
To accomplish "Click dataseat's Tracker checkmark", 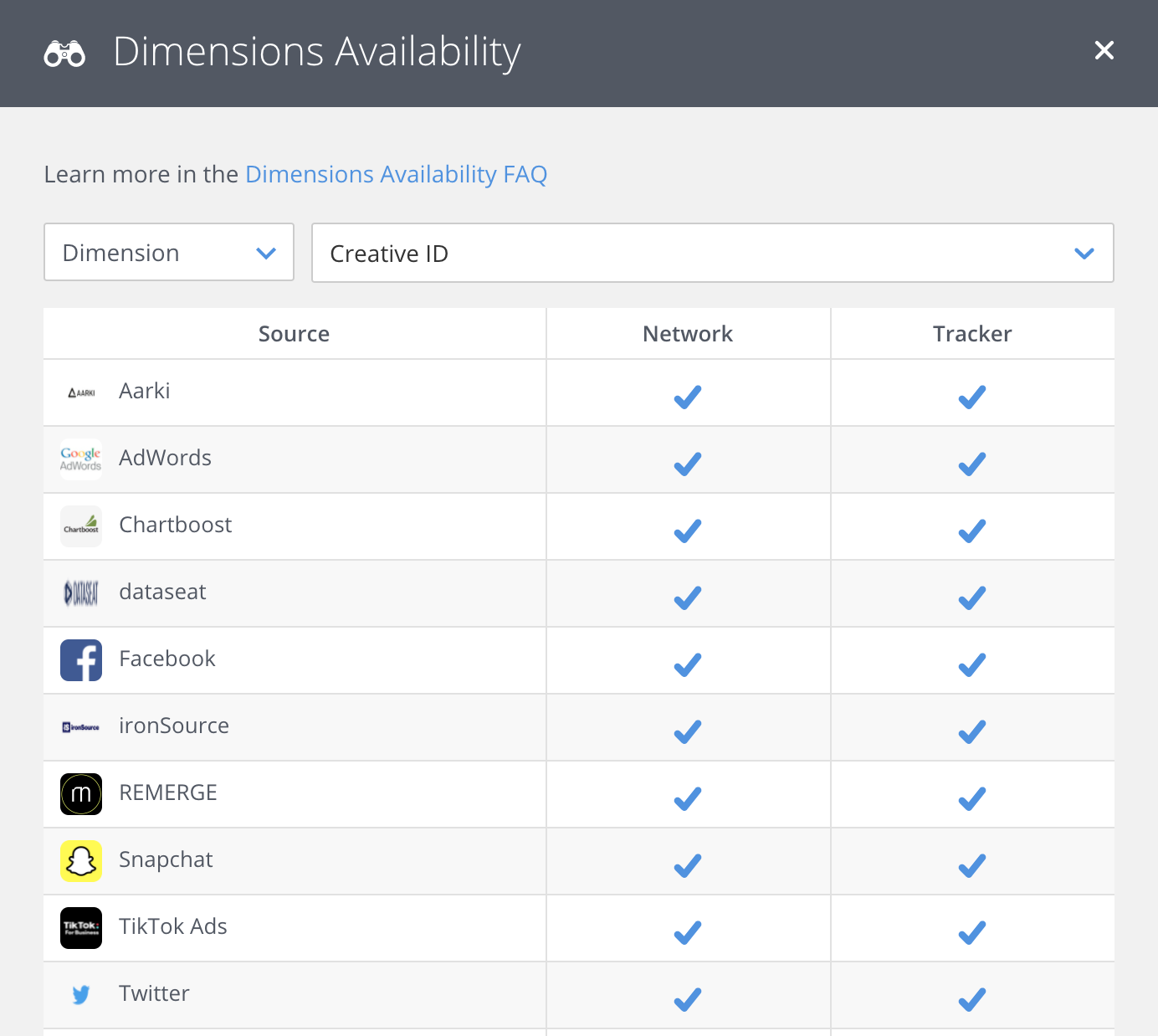I will click(x=972, y=597).
